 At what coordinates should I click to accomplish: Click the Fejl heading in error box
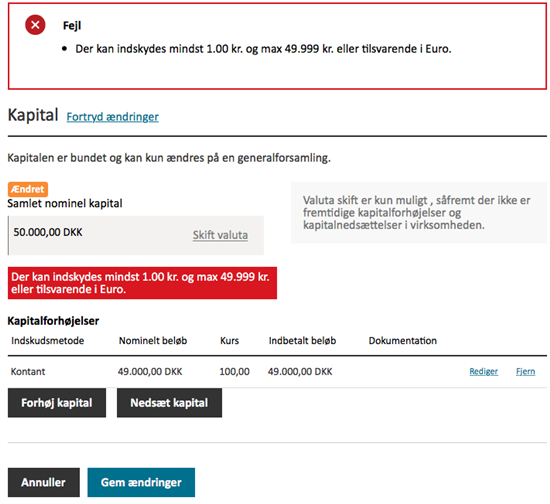coord(72,26)
